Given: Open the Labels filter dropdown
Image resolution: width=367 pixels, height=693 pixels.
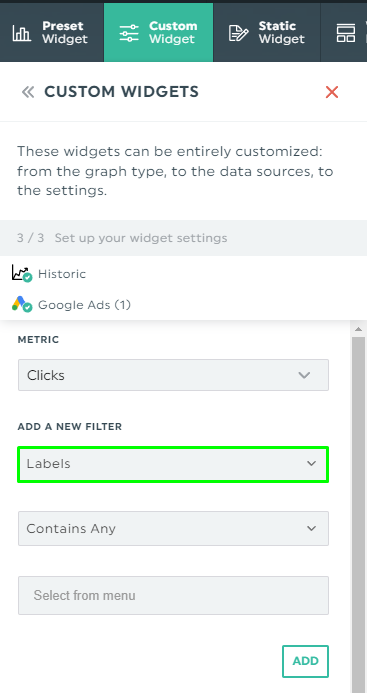Looking at the screenshot, I should click(x=173, y=464).
